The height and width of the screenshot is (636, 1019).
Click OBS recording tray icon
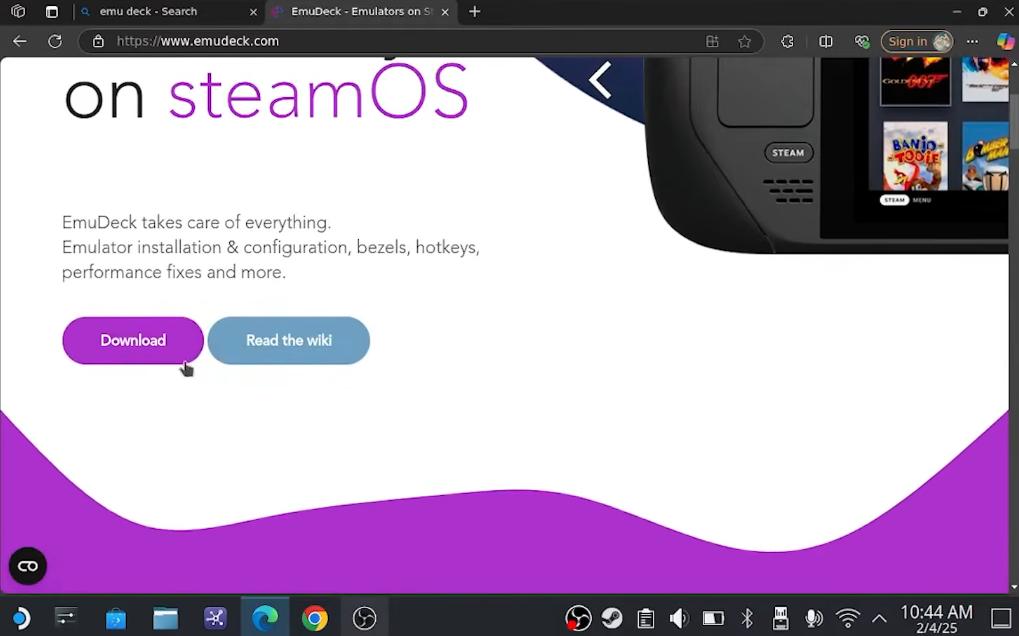click(578, 618)
